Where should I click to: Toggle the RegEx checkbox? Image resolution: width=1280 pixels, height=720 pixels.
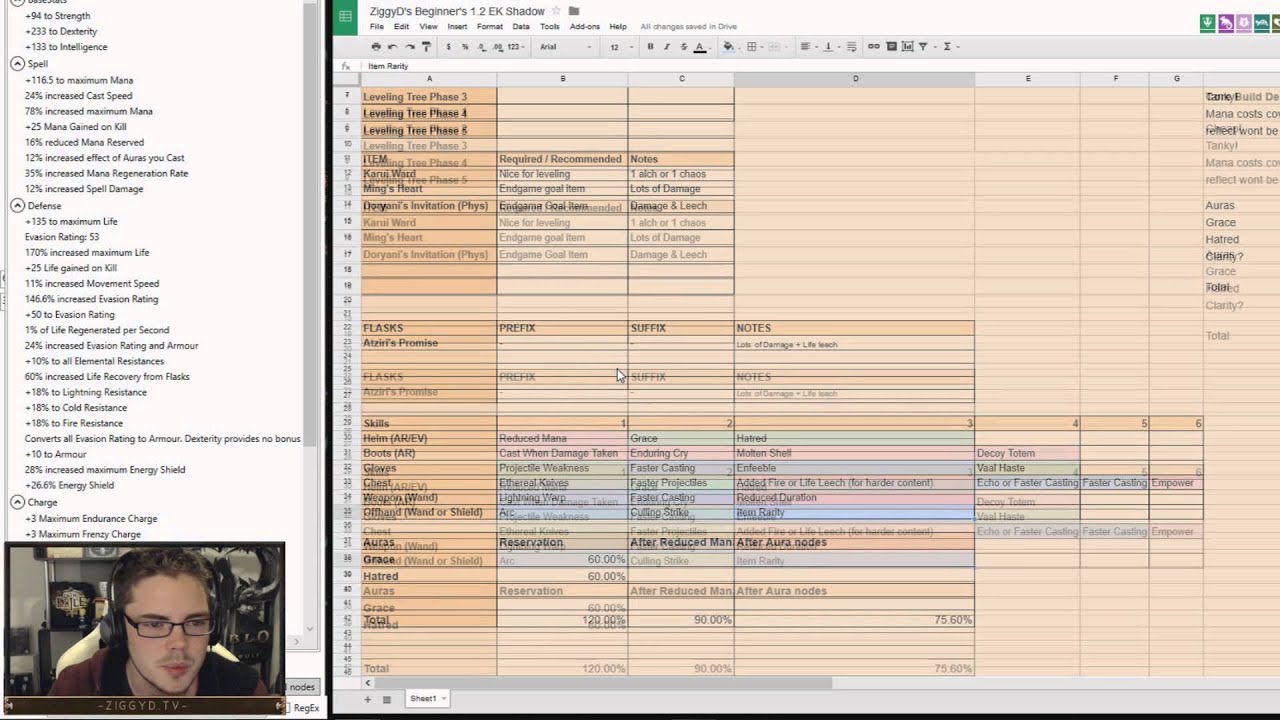click(288, 708)
